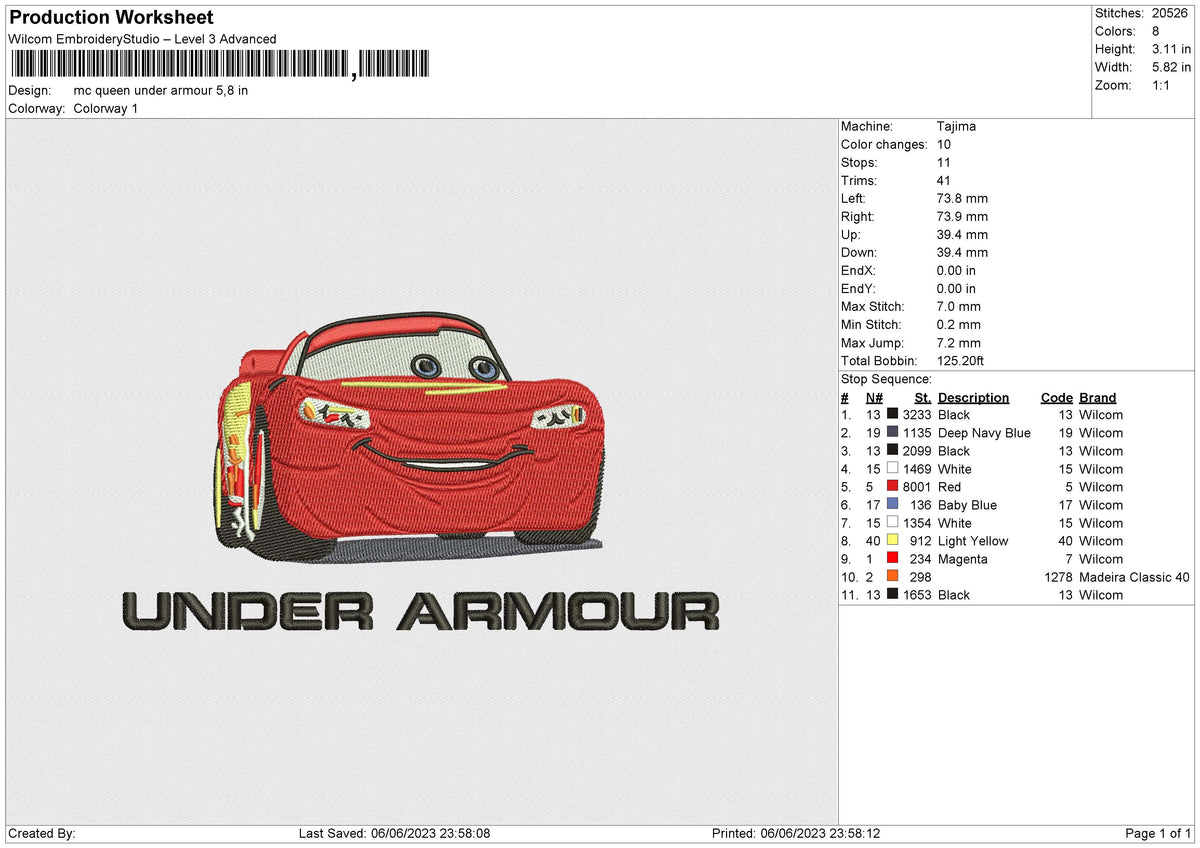Click the Black color swatch in stop 1
Image resolution: width=1200 pixels, height=848 pixels.
pos(892,415)
